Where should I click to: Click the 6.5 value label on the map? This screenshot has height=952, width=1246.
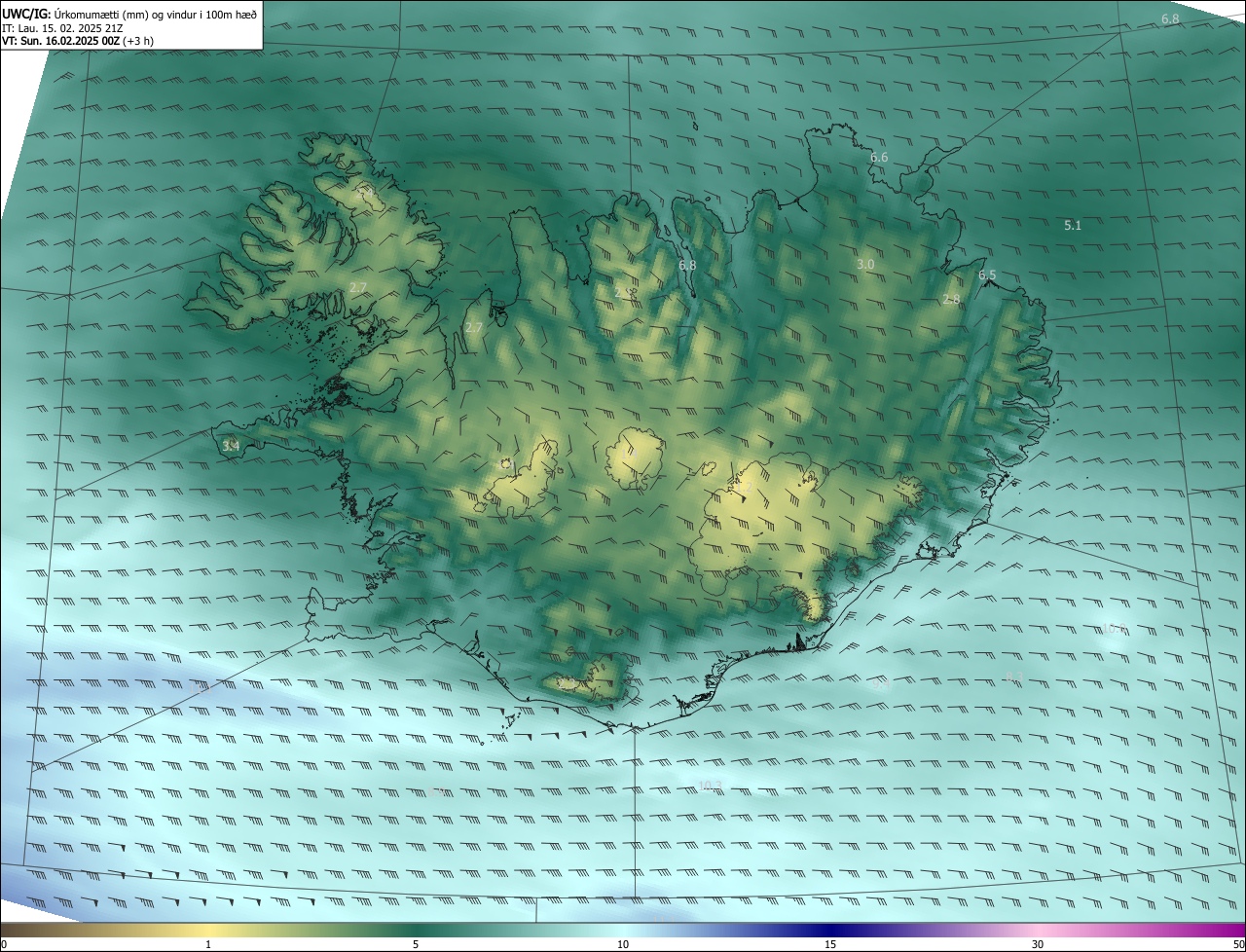[987, 275]
